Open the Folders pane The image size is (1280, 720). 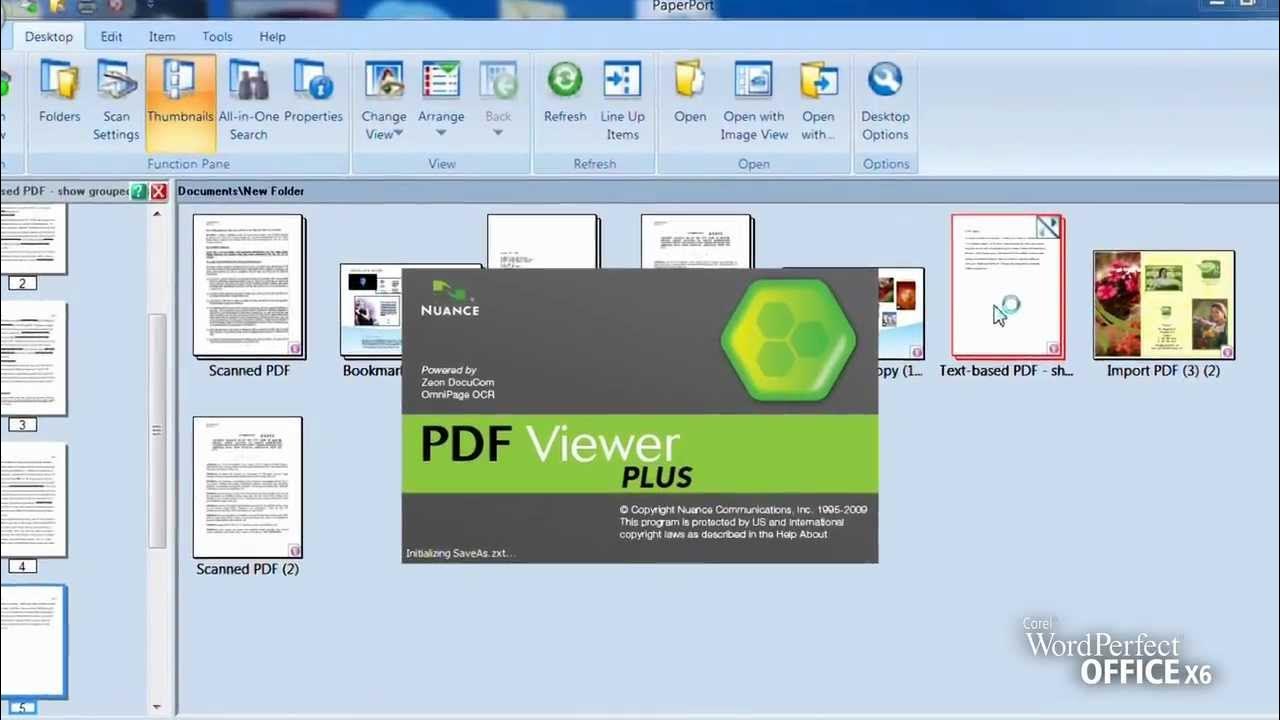coord(59,92)
